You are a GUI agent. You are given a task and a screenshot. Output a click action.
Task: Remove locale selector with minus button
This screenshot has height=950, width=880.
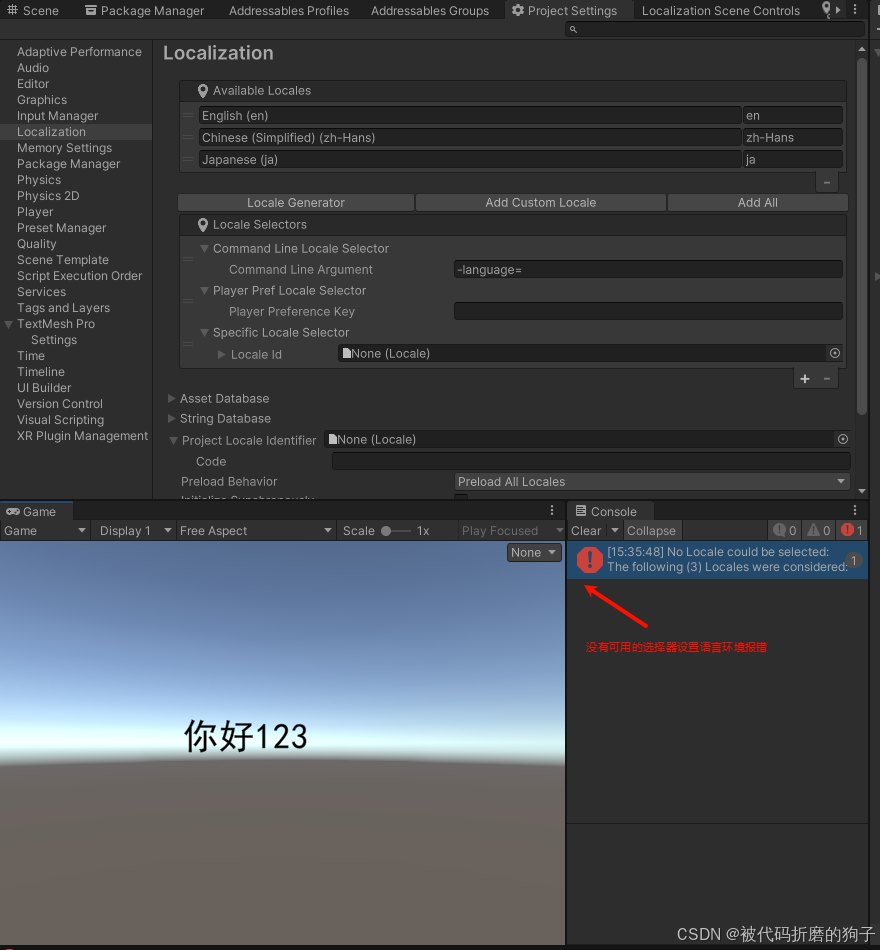coord(827,379)
